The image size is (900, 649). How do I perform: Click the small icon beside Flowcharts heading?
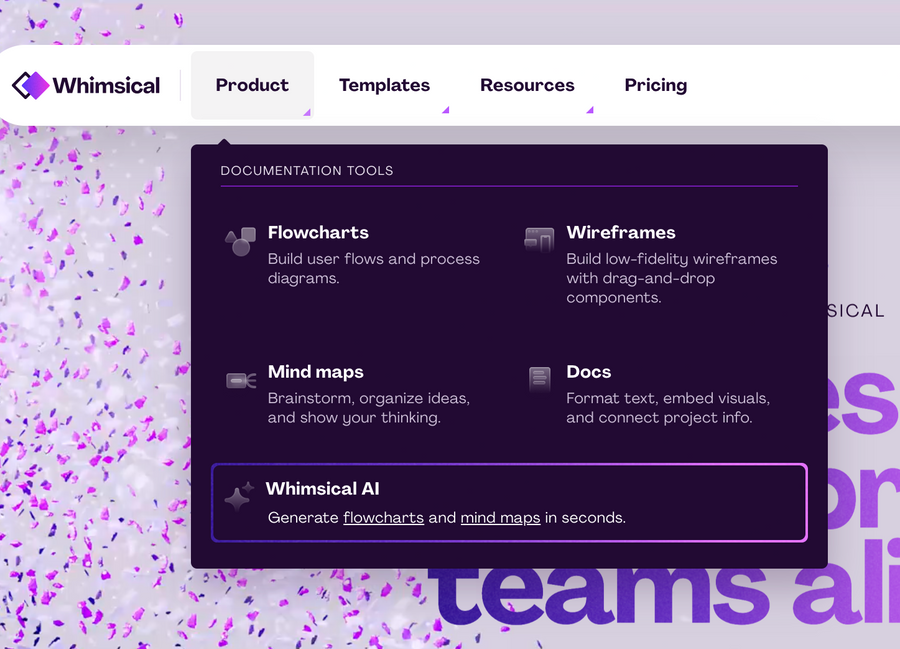coord(239,240)
